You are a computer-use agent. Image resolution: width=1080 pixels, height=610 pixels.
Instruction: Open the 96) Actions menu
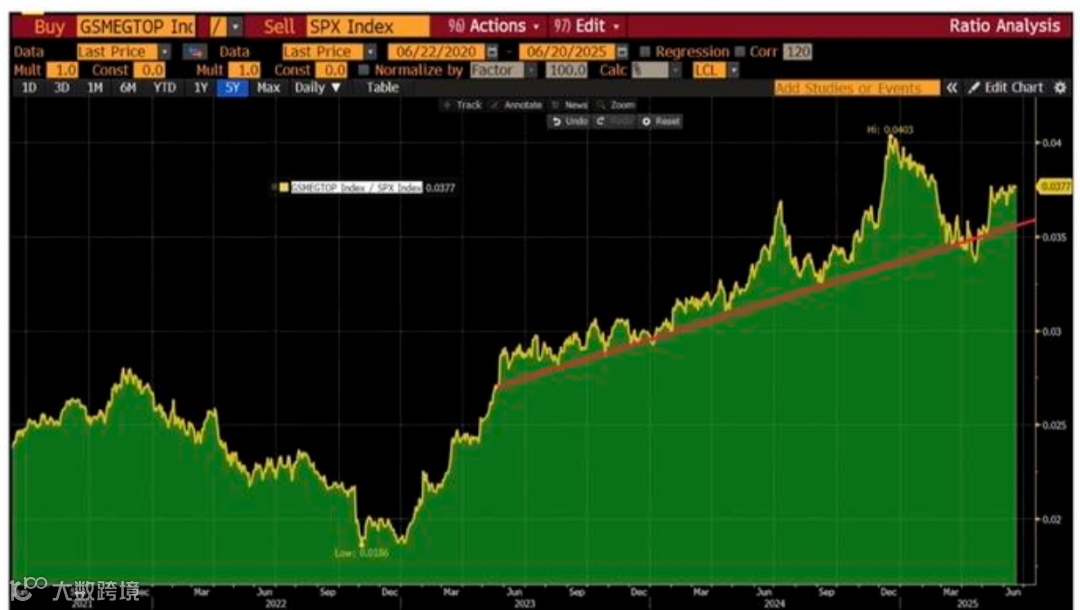click(493, 27)
